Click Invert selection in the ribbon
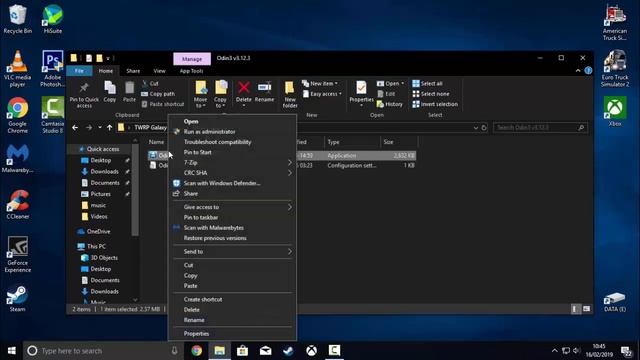 point(435,104)
